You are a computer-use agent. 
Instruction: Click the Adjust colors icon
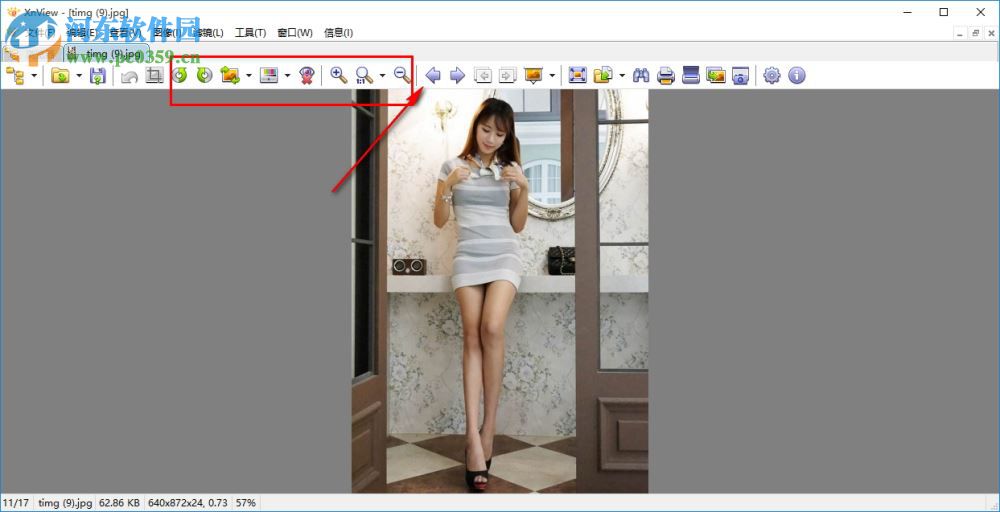269,76
